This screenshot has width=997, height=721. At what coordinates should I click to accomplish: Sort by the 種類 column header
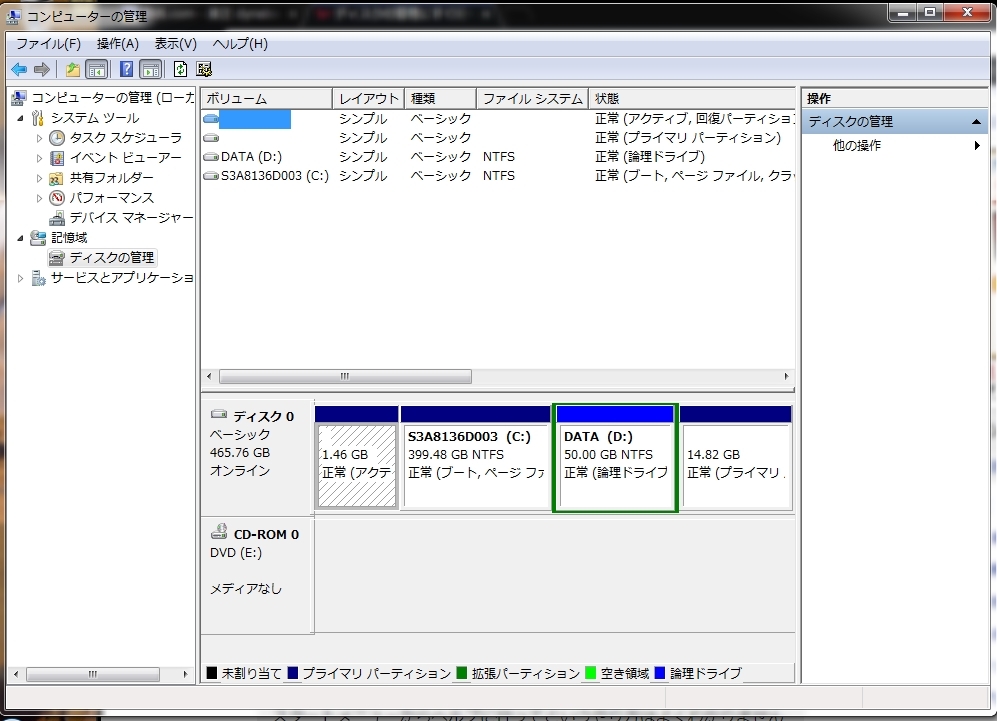pos(441,99)
